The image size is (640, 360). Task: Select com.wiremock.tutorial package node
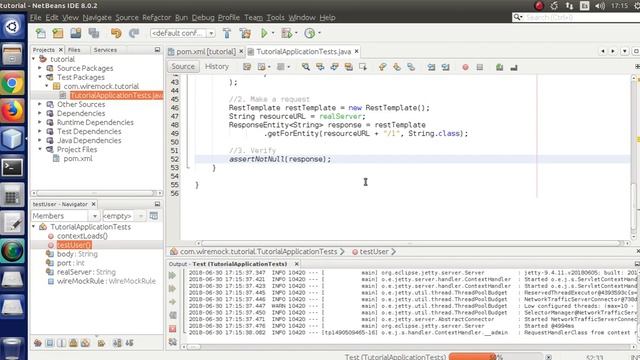click(x=101, y=86)
